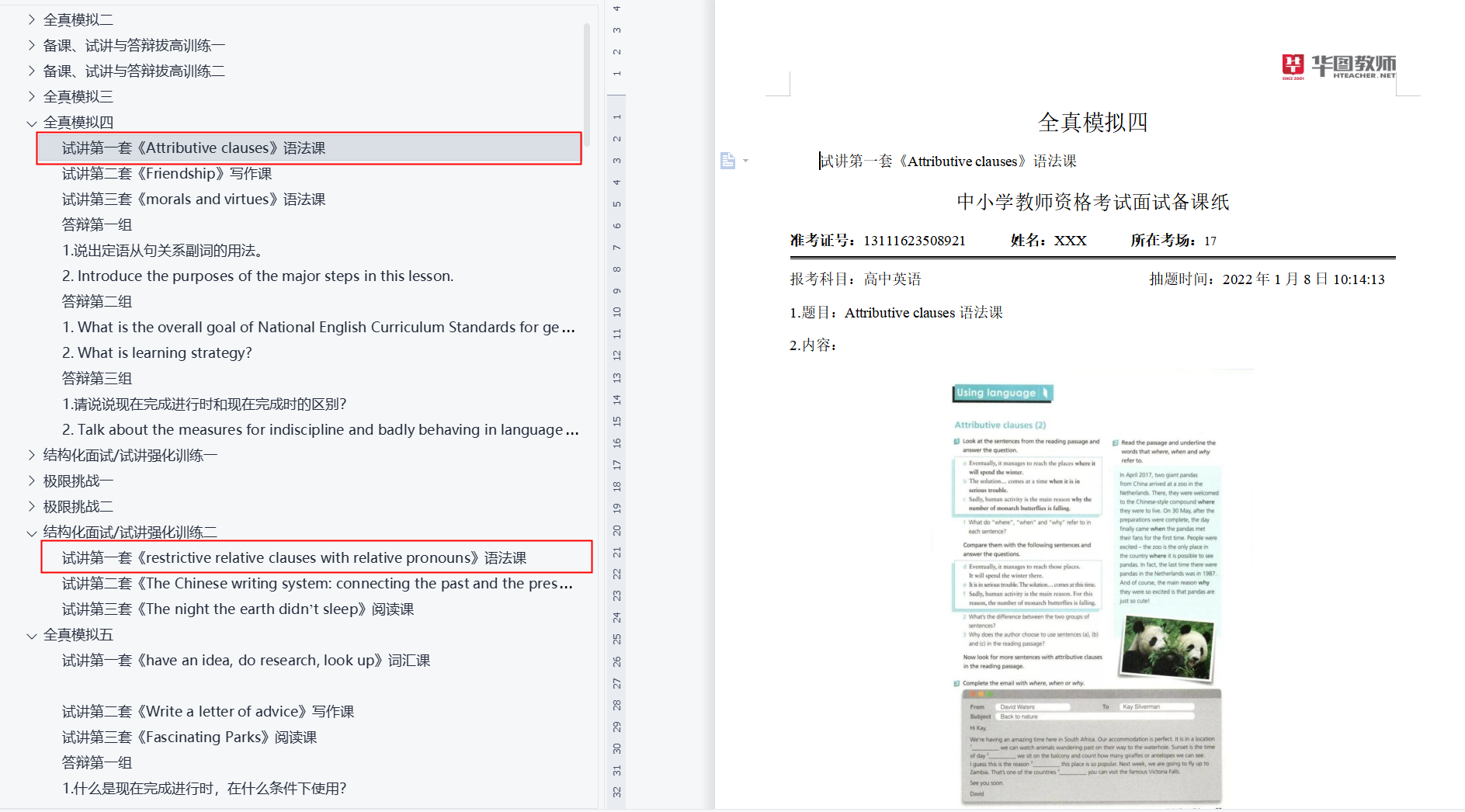
Task: Navigate to 试讲第三套 Fascinating Parks 阅读课
Action: (x=189, y=737)
